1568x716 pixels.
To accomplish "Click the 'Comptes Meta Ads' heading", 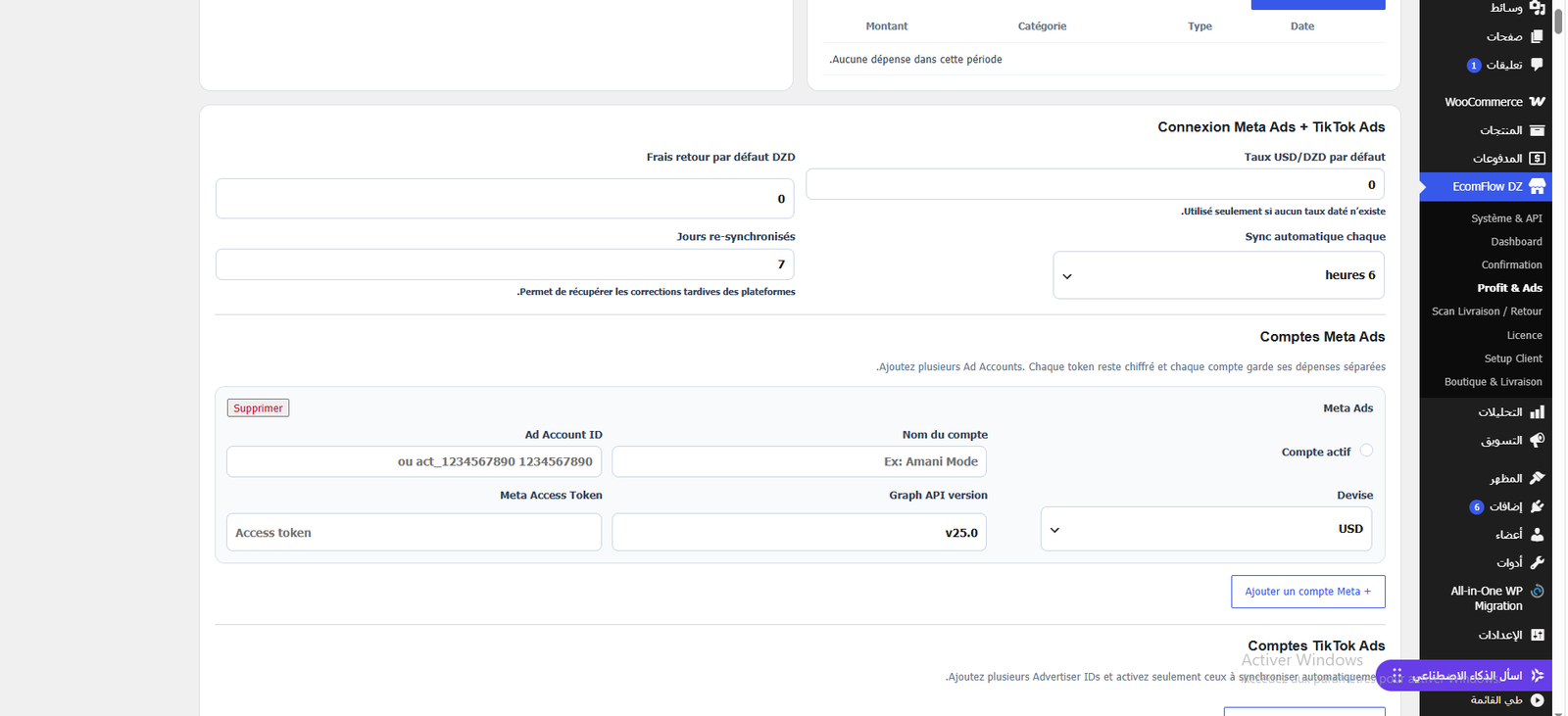I will [x=1322, y=337].
